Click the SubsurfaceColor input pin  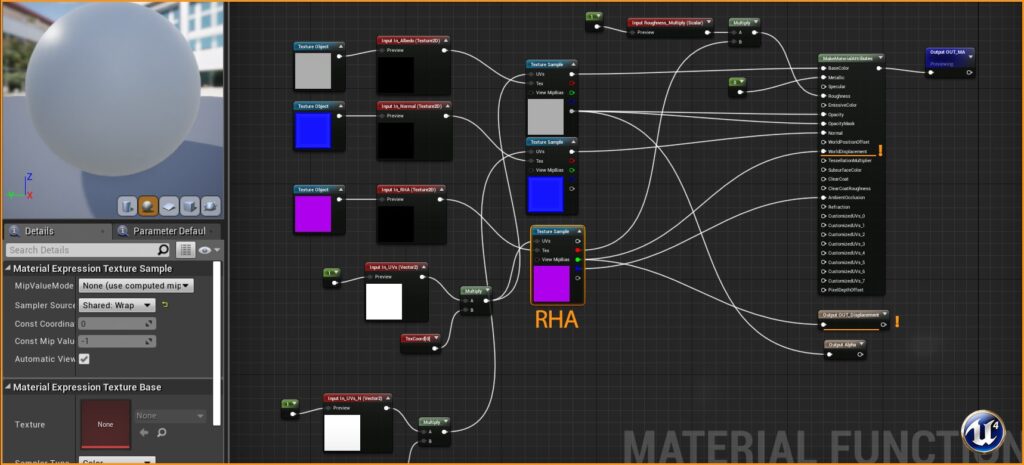823,170
